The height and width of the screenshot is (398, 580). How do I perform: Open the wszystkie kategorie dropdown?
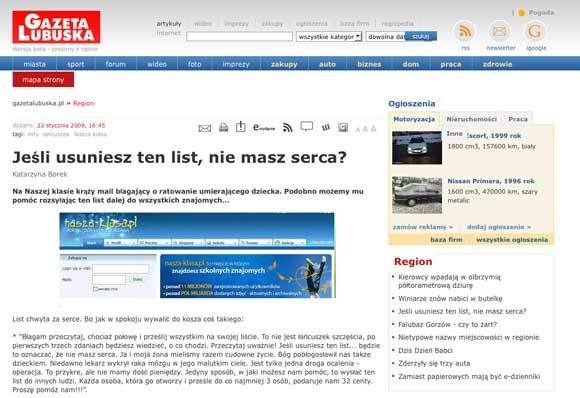329,37
